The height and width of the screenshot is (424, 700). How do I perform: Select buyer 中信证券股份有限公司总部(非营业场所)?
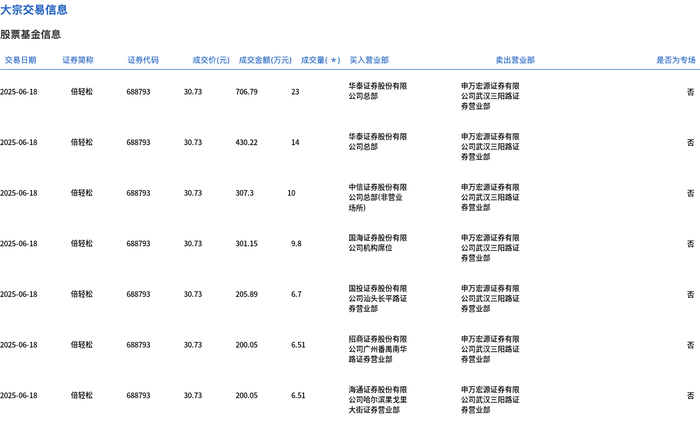(x=378, y=197)
